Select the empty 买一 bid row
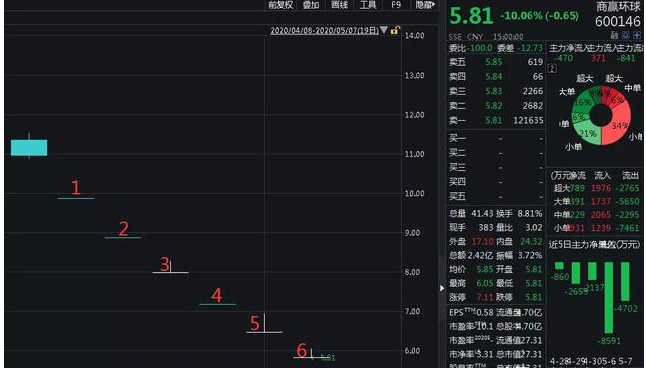 [496, 138]
